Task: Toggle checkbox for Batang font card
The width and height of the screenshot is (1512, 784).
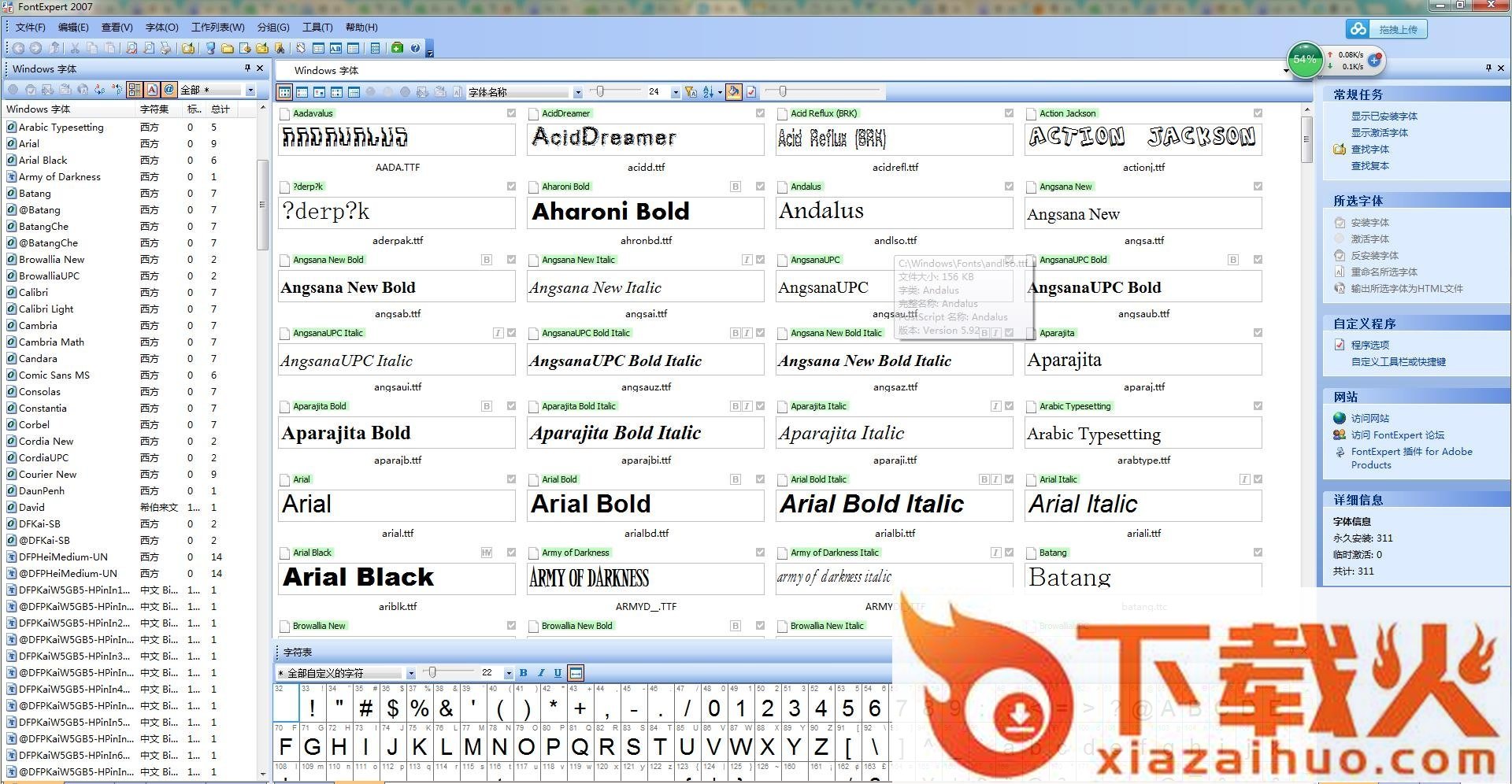Action: click(x=1258, y=553)
